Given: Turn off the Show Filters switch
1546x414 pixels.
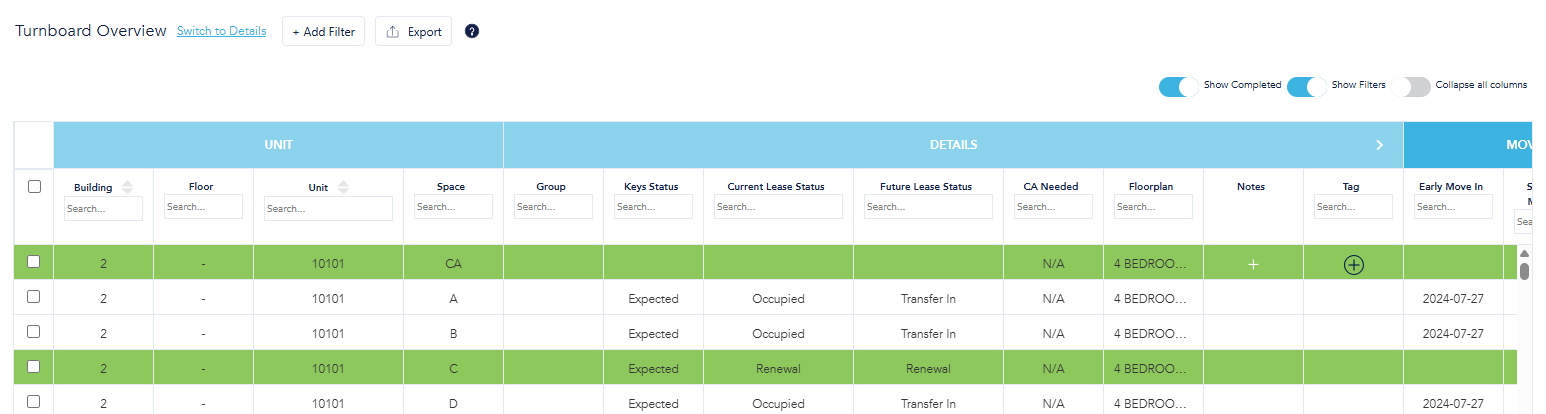Looking at the screenshot, I should (1306, 86).
